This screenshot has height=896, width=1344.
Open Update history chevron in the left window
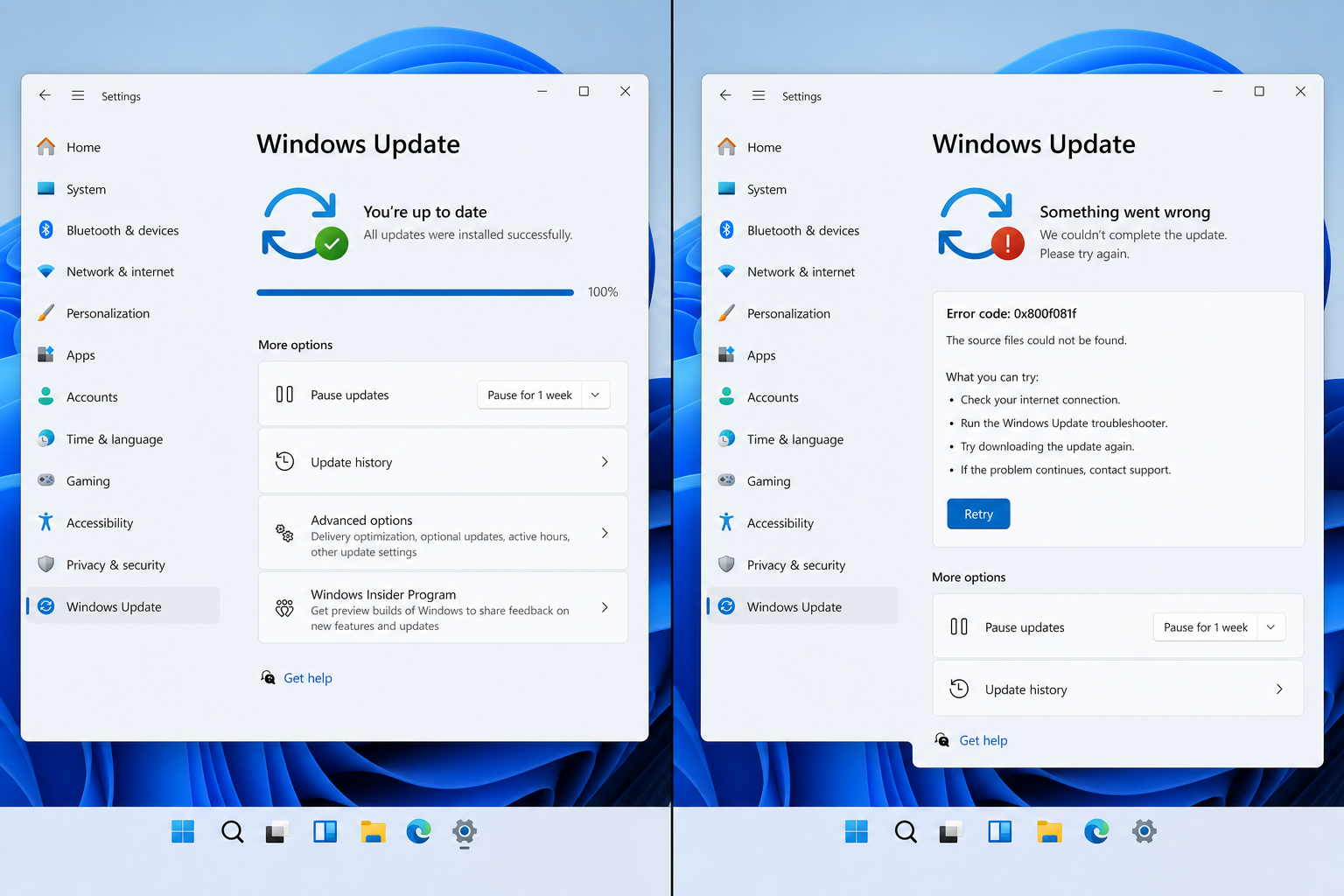tap(605, 462)
